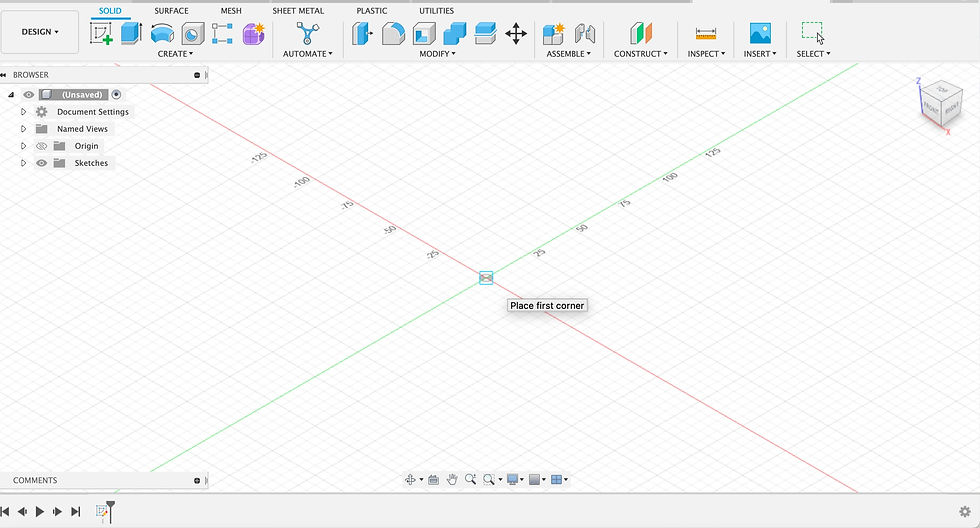Select the Rectangular Pattern tool
This screenshot has width=980, height=528.
point(222,33)
